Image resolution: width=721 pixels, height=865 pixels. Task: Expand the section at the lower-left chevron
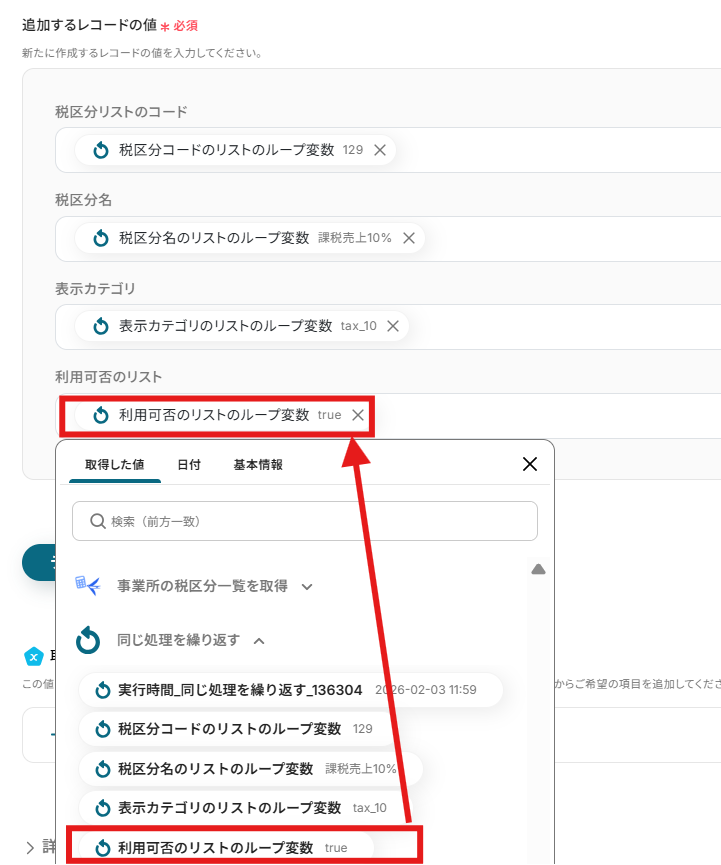point(30,847)
